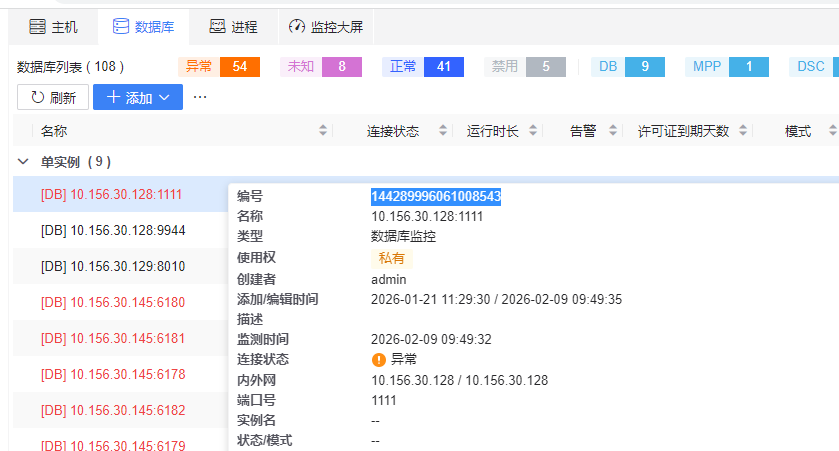The height and width of the screenshot is (451, 839).
Task: Sort by 运行时长 column arrows
Action: [x=533, y=130]
